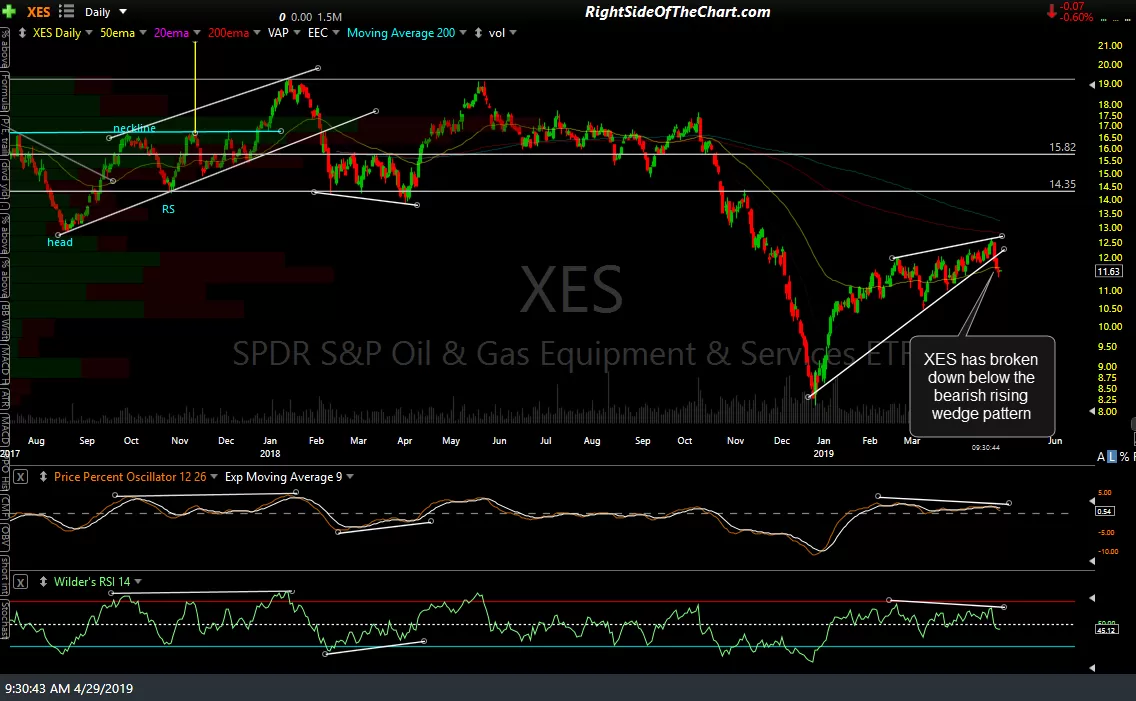Click the XES ticker symbol

[38, 12]
